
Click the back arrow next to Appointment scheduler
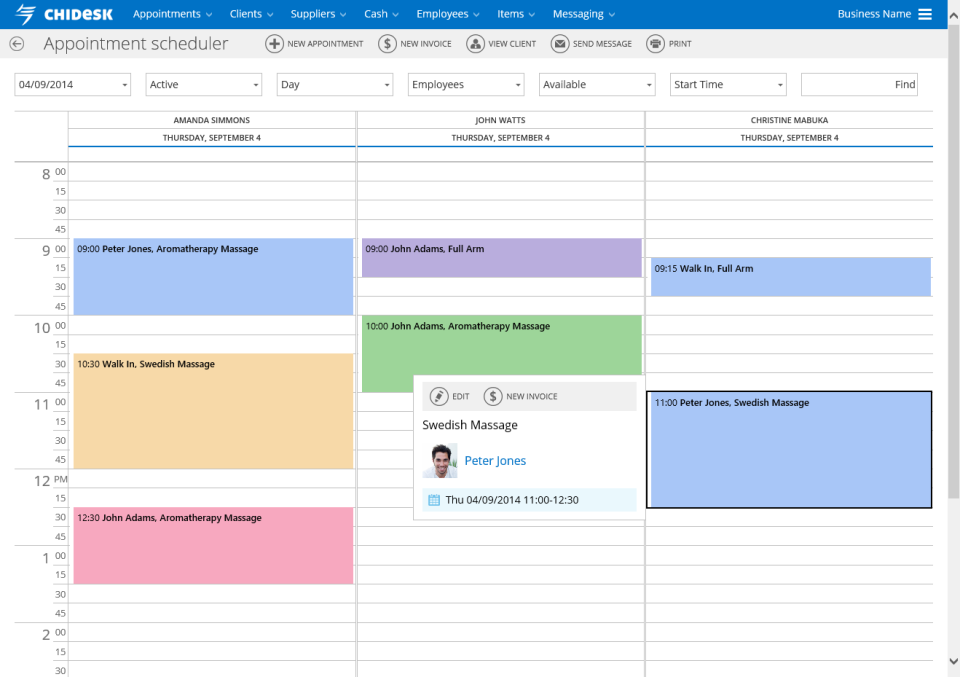point(16,43)
